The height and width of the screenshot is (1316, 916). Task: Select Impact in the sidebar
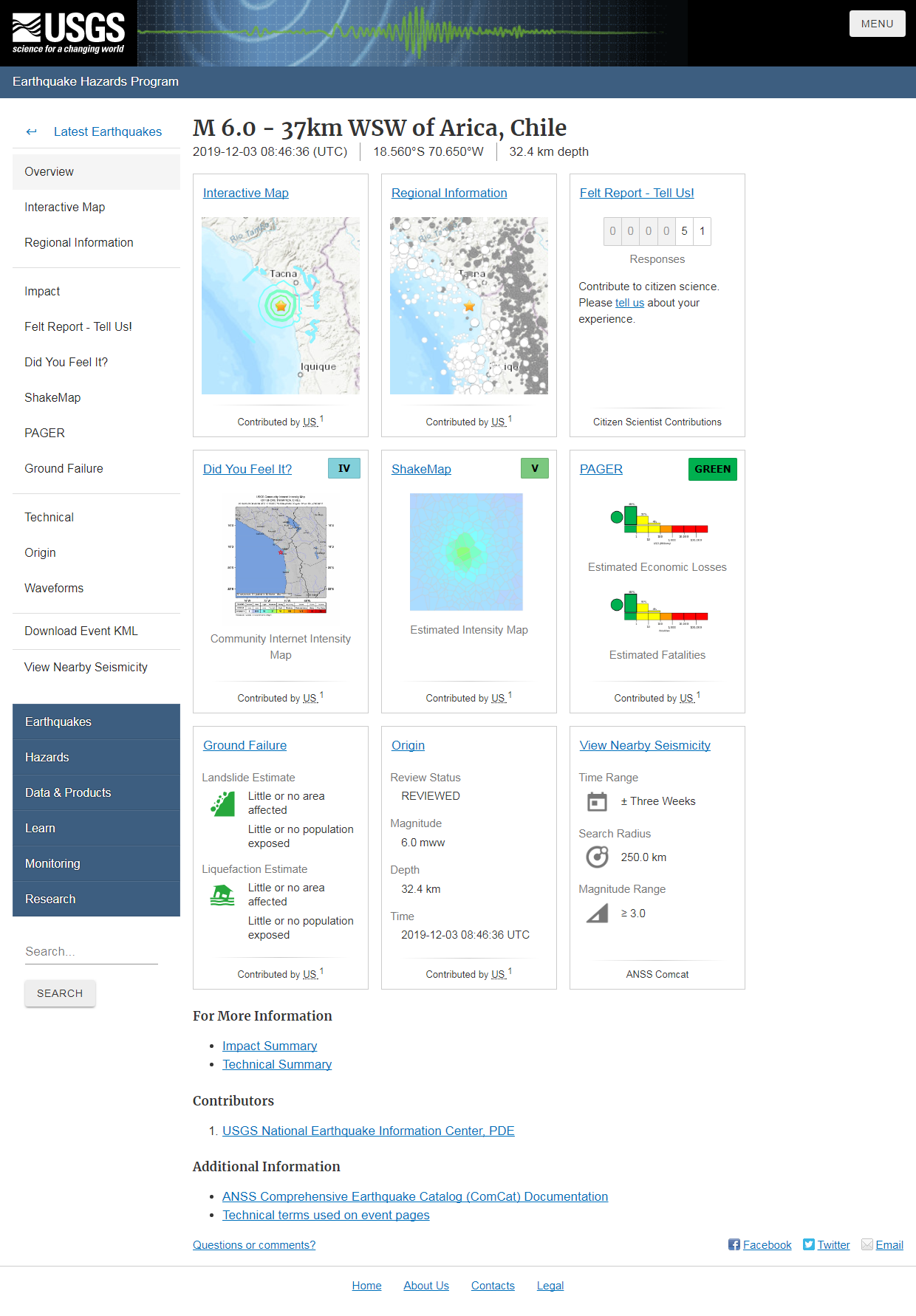point(96,291)
